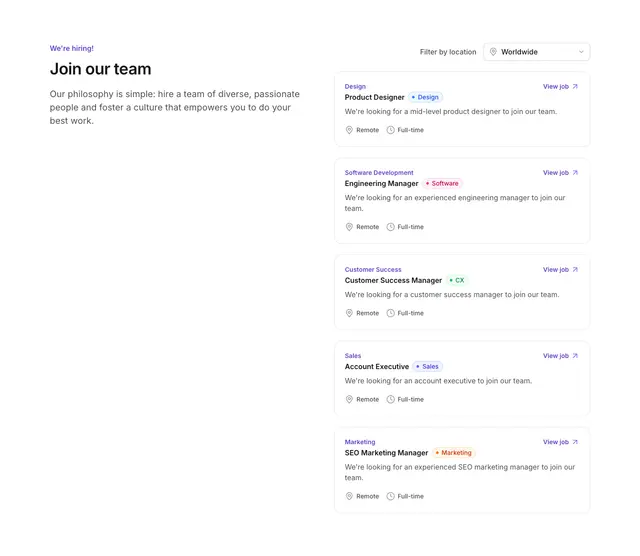Click the location pin icon in SEO Marketing Manager card
The width and height of the screenshot is (640, 556).
point(349,496)
